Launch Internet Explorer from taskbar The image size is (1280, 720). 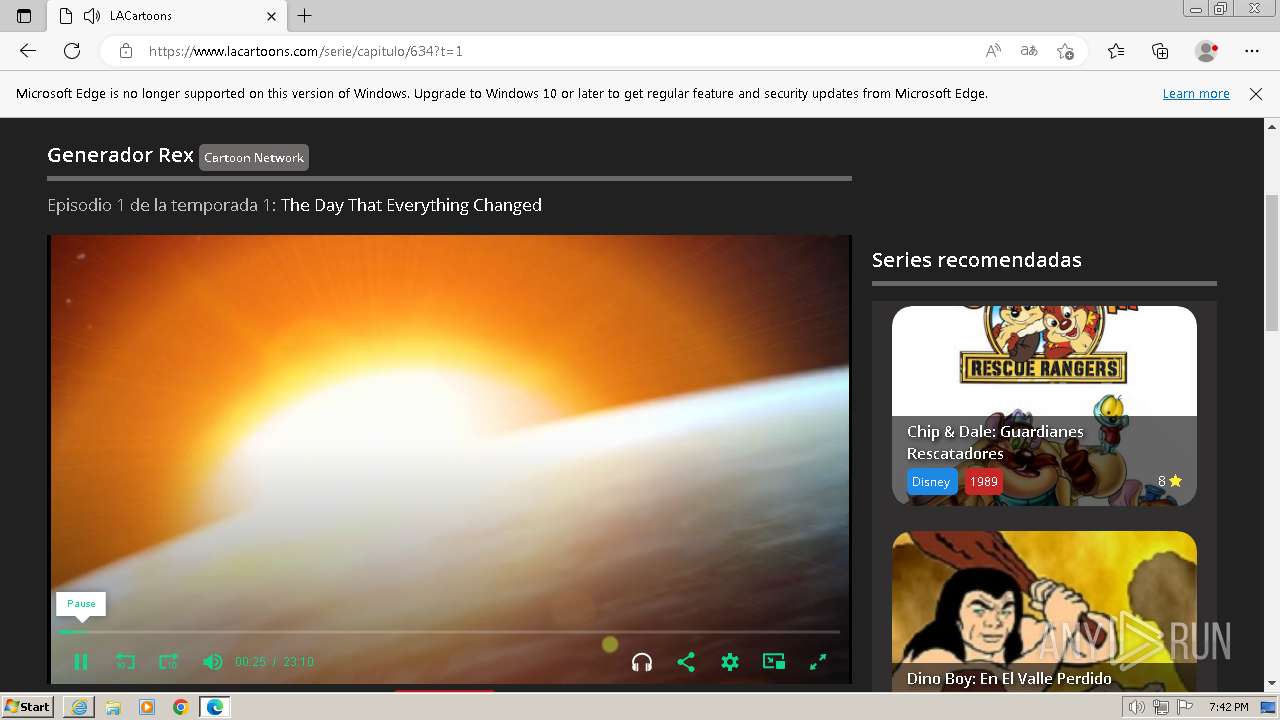coord(79,707)
